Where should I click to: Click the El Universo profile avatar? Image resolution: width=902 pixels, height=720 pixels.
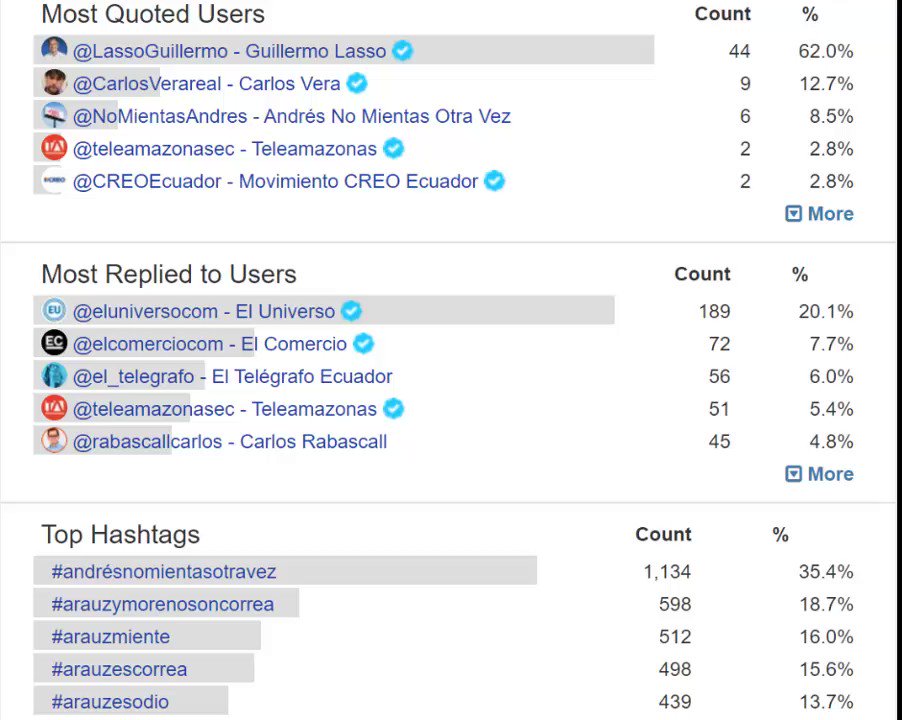[x=54, y=311]
